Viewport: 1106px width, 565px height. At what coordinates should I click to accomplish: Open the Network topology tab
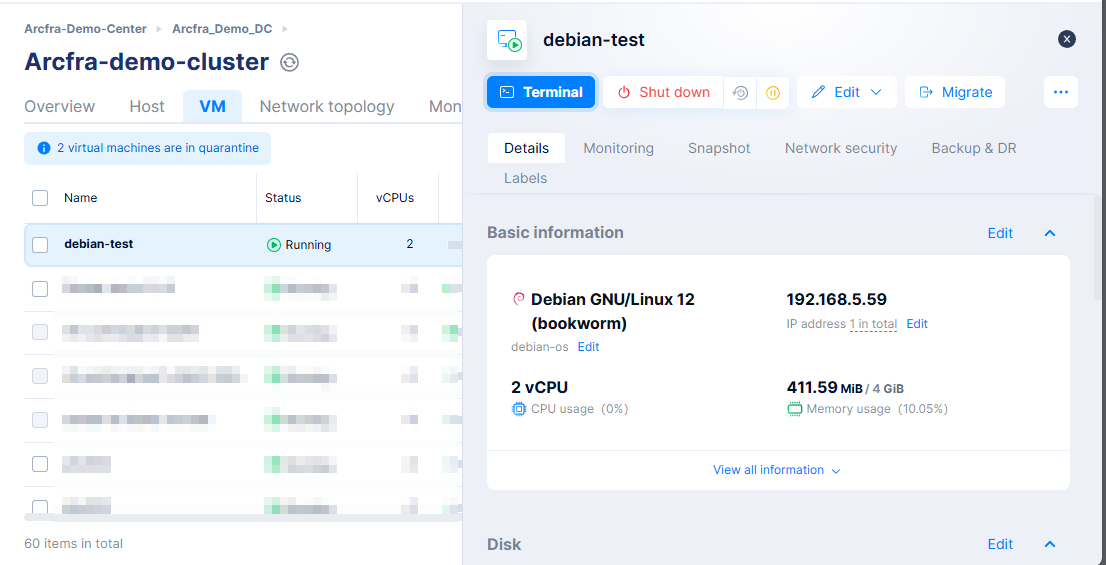tap(326, 106)
